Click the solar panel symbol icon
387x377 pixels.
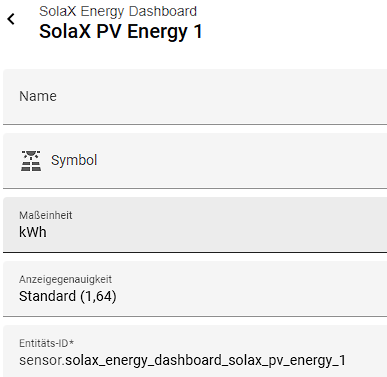[31, 161]
